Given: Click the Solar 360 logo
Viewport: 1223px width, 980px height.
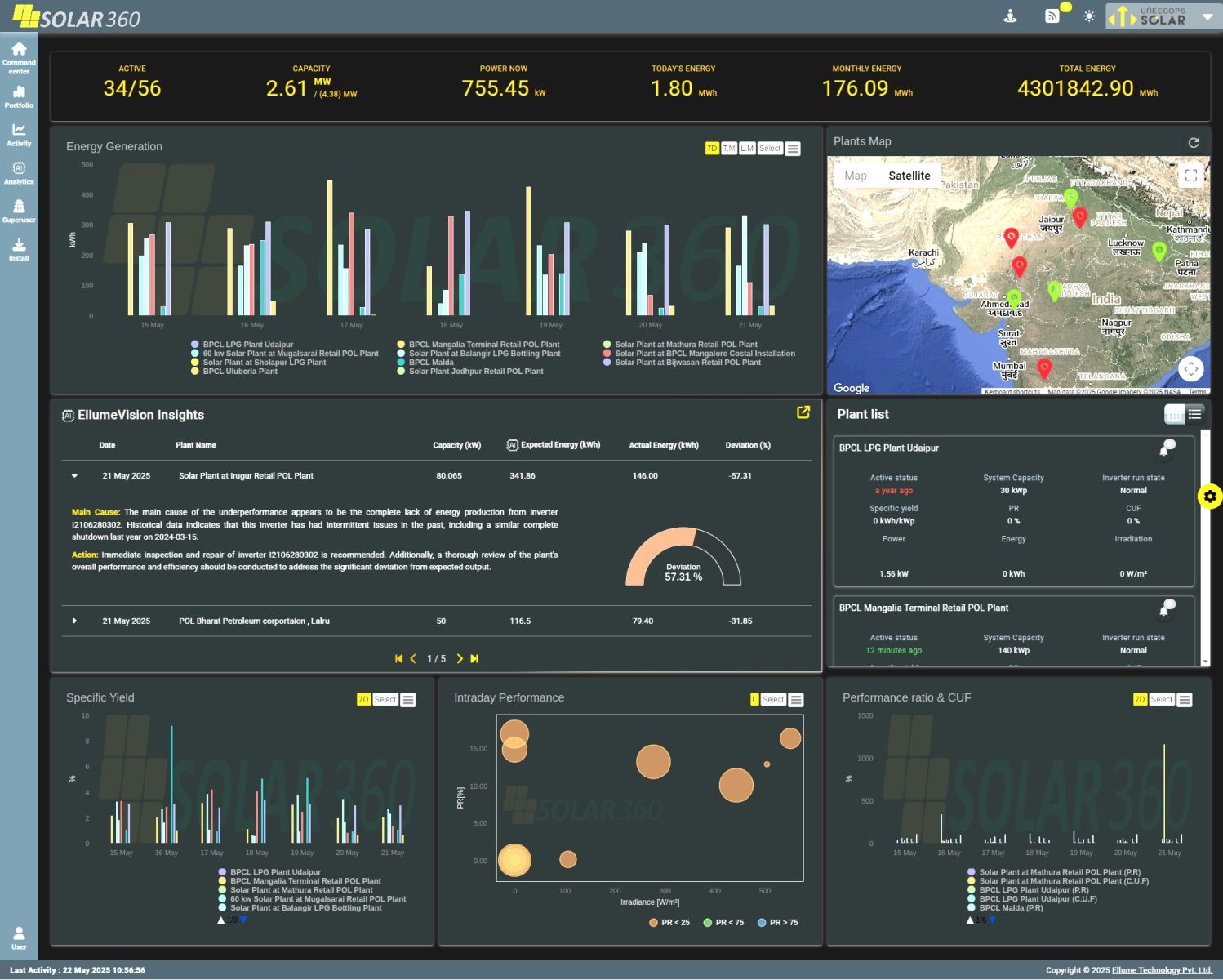Looking at the screenshot, I should [77, 17].
